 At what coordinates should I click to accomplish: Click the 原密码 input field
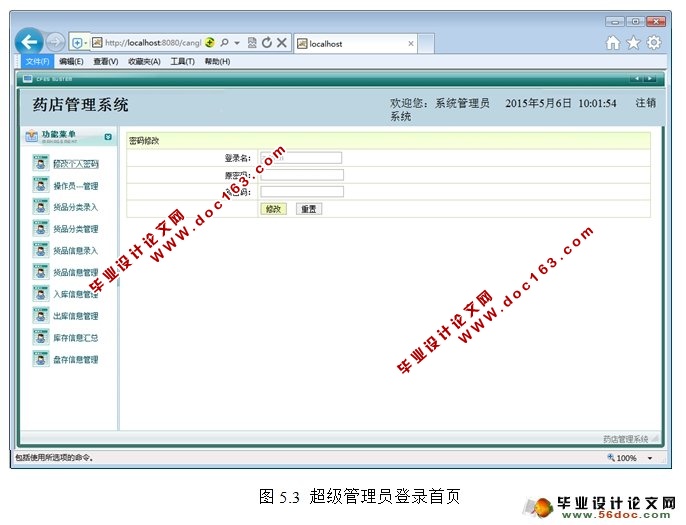click(302, 175)
